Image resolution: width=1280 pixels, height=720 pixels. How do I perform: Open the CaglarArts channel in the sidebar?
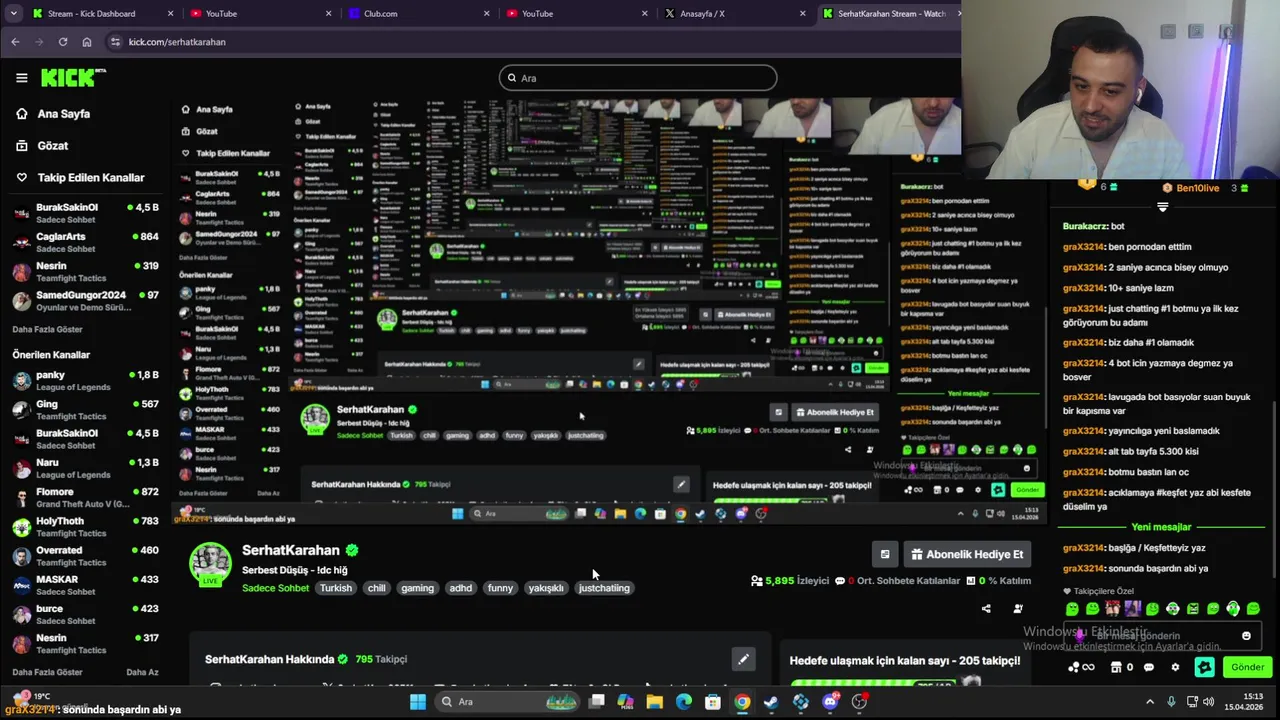pos(84,243)
